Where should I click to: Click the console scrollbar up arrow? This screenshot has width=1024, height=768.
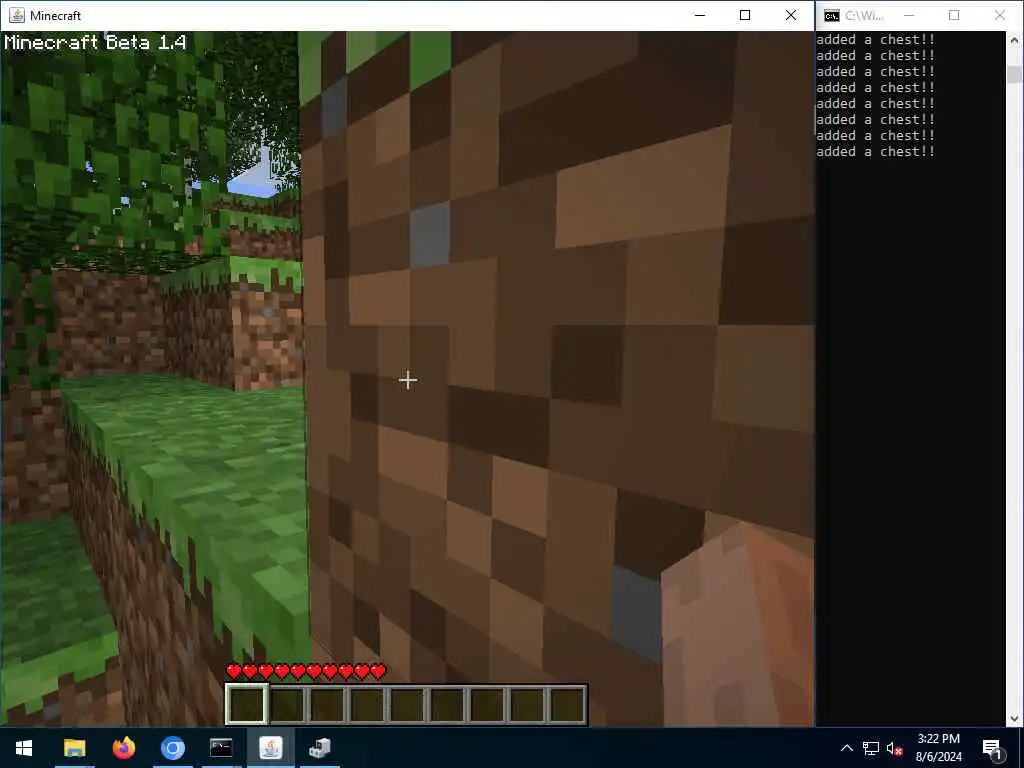1014,40
